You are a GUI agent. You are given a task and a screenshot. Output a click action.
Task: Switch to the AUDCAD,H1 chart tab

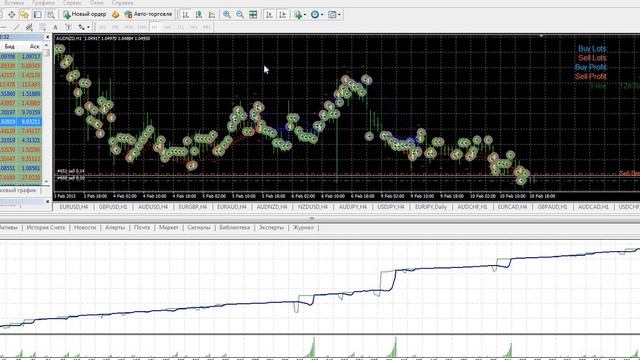click(x=593, y=207)
